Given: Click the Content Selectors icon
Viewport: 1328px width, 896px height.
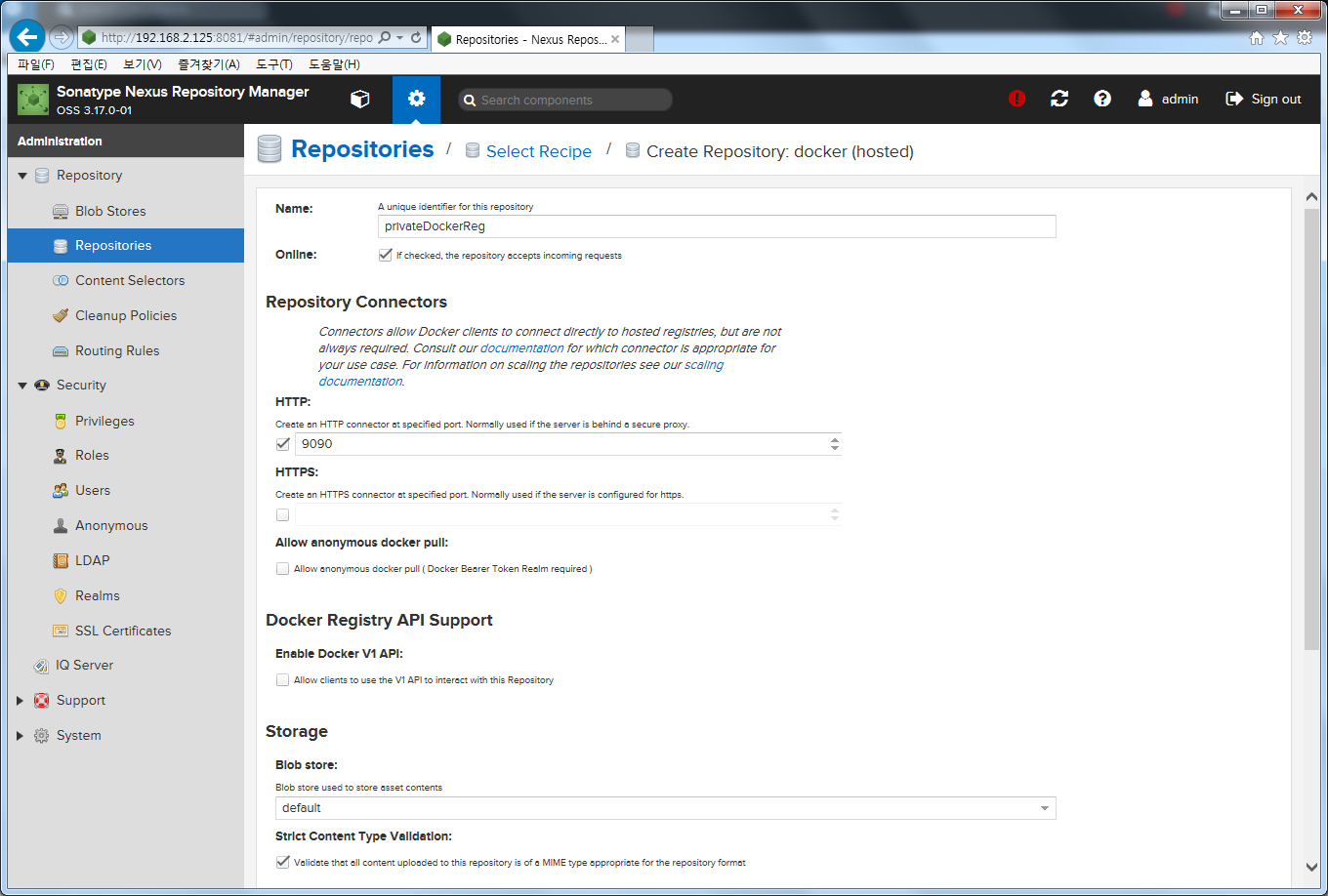Looking at the screenshot, I should coord(61,281).
